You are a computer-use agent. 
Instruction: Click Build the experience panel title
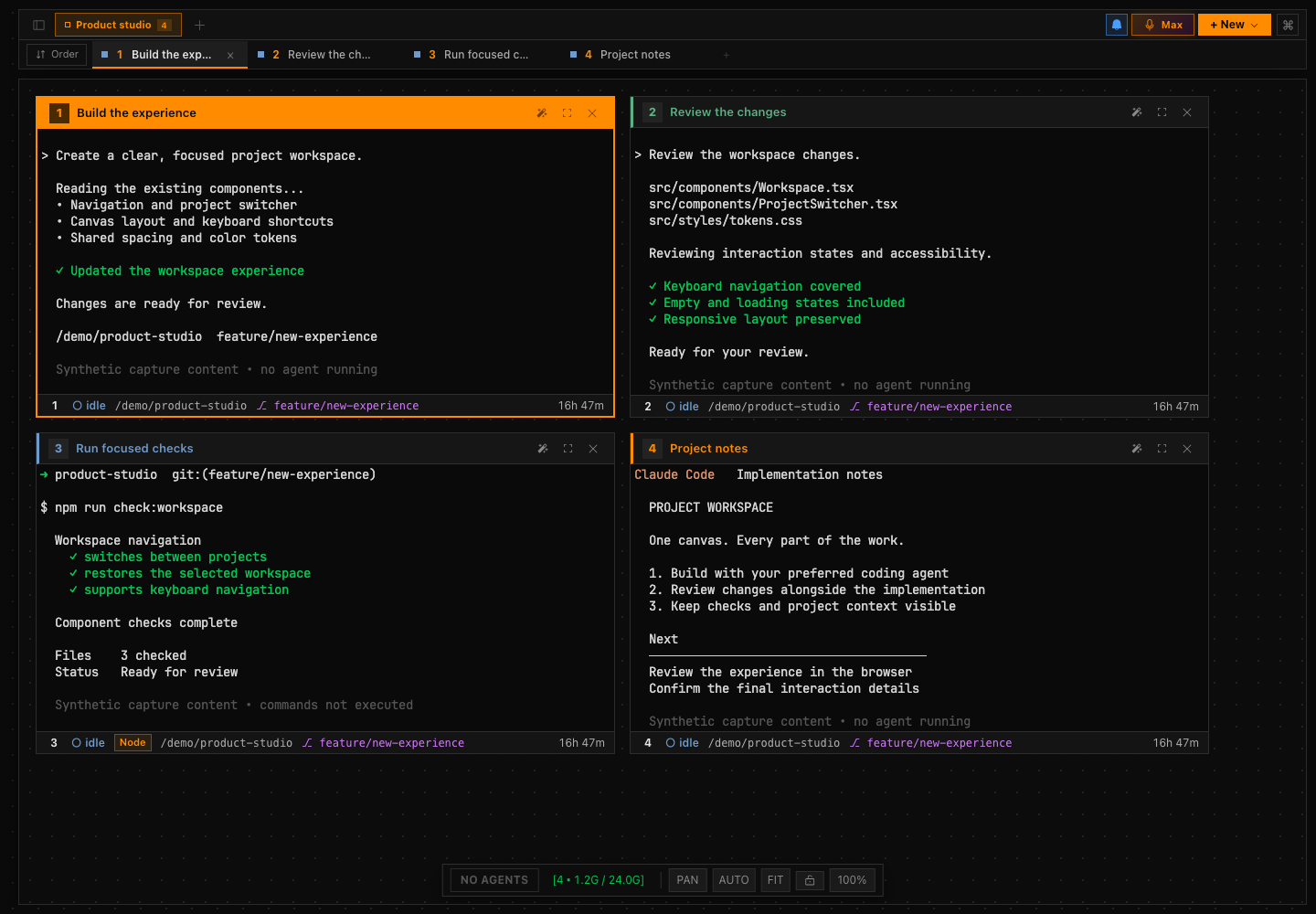tap(136, 113)
